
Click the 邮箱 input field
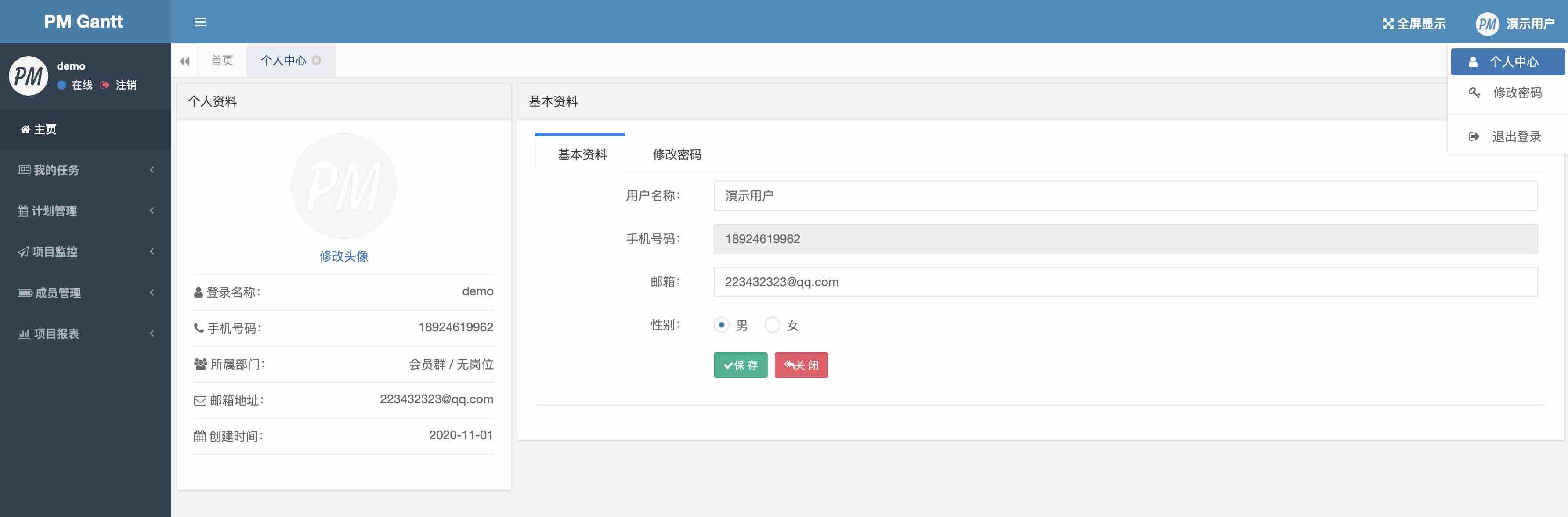1125,282
